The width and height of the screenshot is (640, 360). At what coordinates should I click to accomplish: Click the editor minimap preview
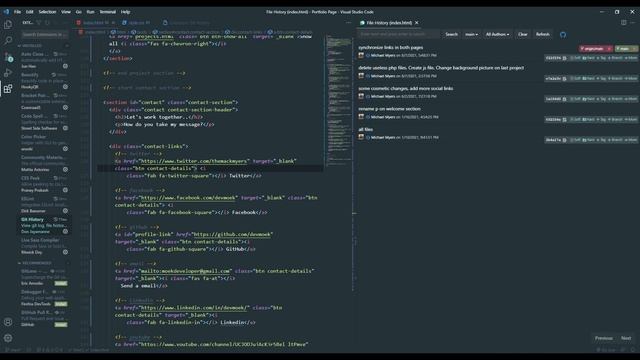[x=339, y=100]
